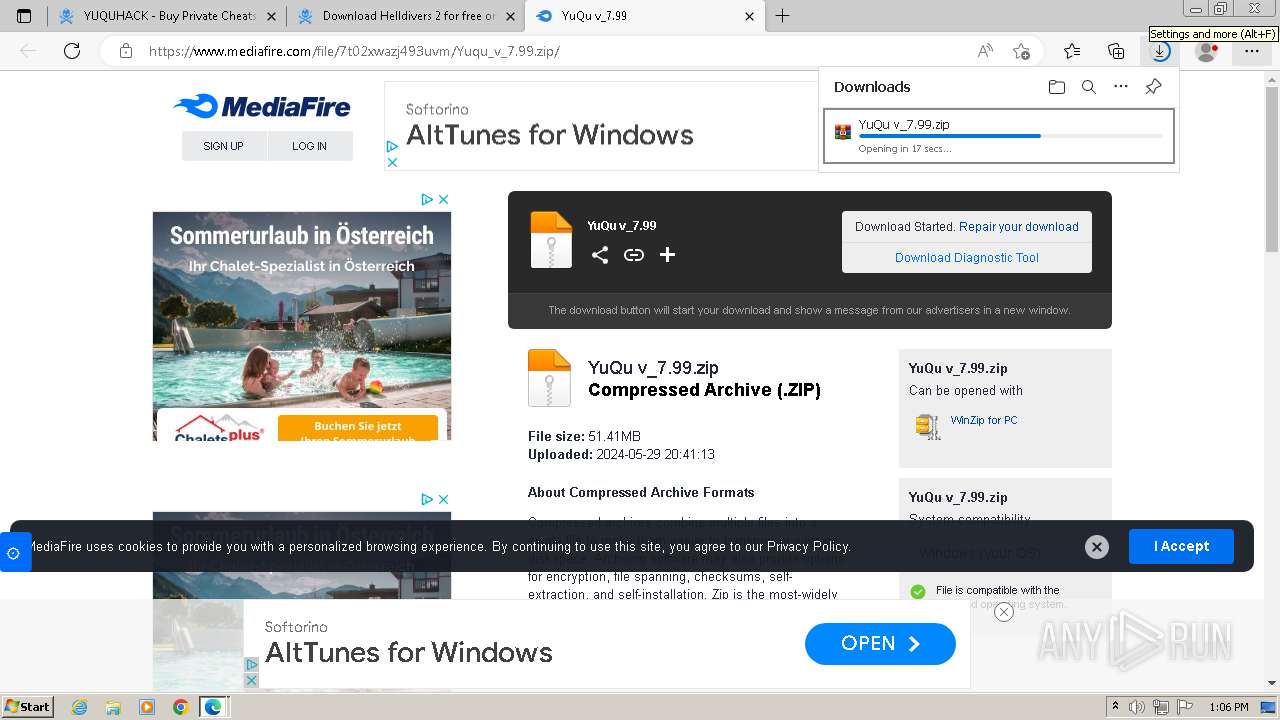
Task: Click LOG IN button
Action: click(310, 146)
